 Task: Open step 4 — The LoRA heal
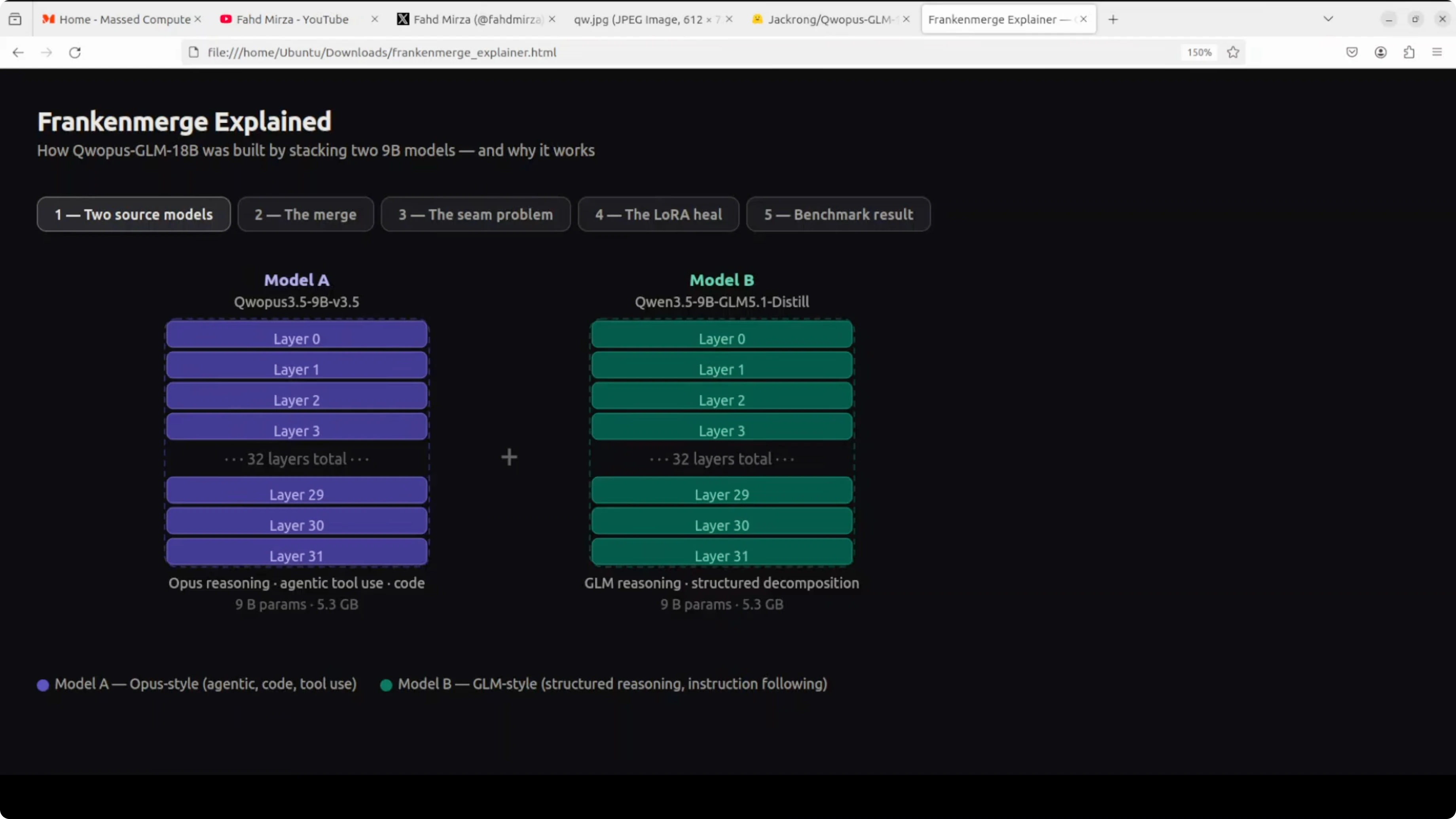pos(658,215)
